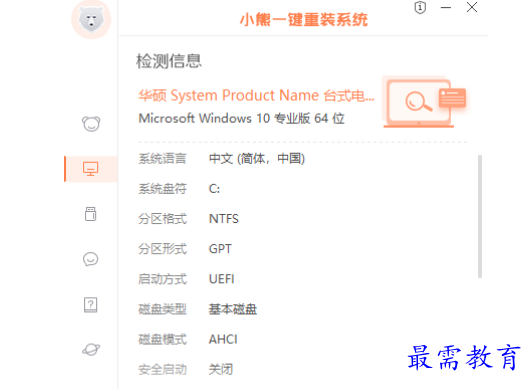Viewport: 529px width, 389px height.
Task: Click the vertical scrollbar of the info list
Action: point(480,216)
